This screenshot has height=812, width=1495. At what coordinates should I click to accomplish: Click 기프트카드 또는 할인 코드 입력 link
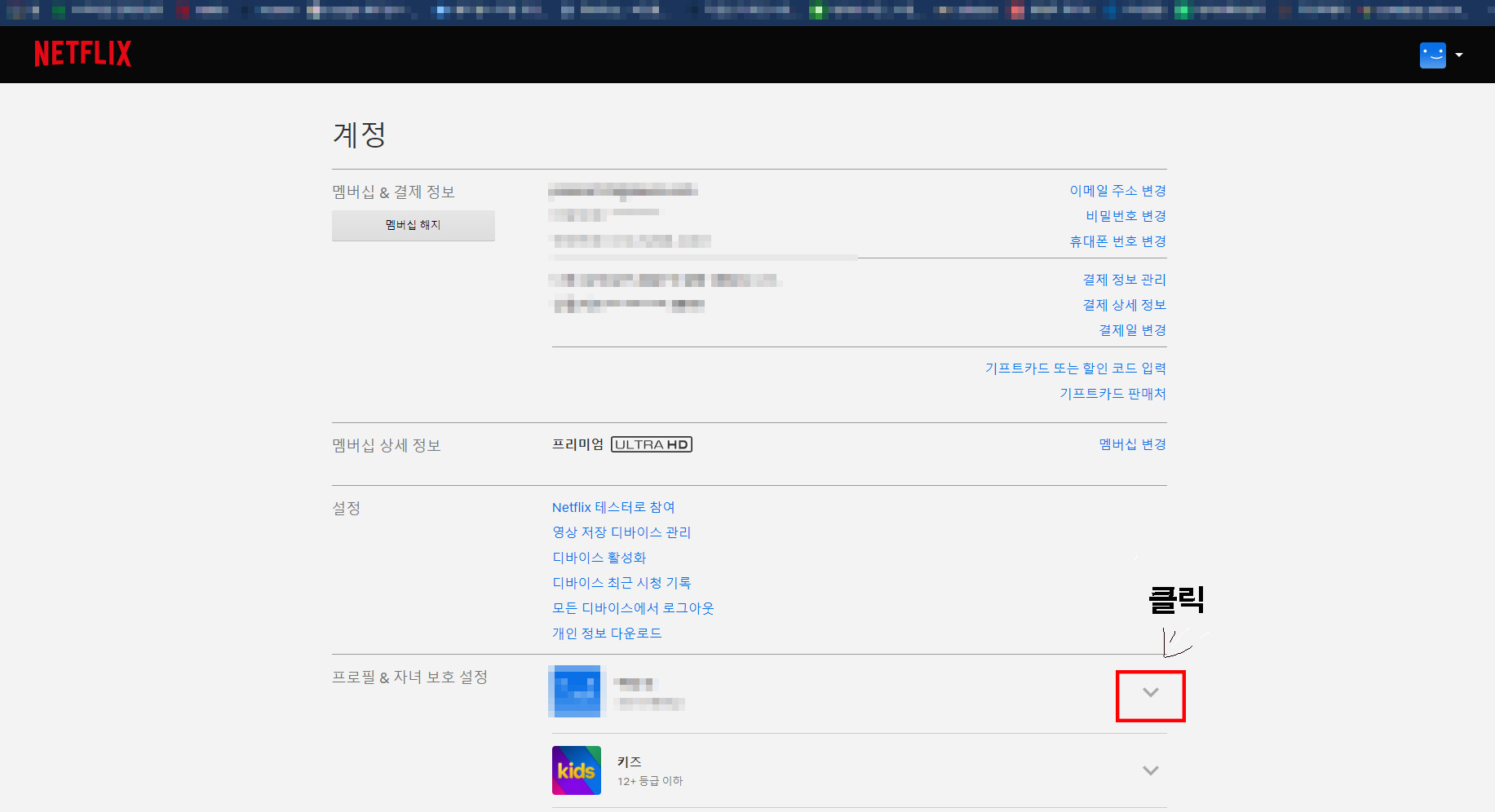[x=1075, y=368]
